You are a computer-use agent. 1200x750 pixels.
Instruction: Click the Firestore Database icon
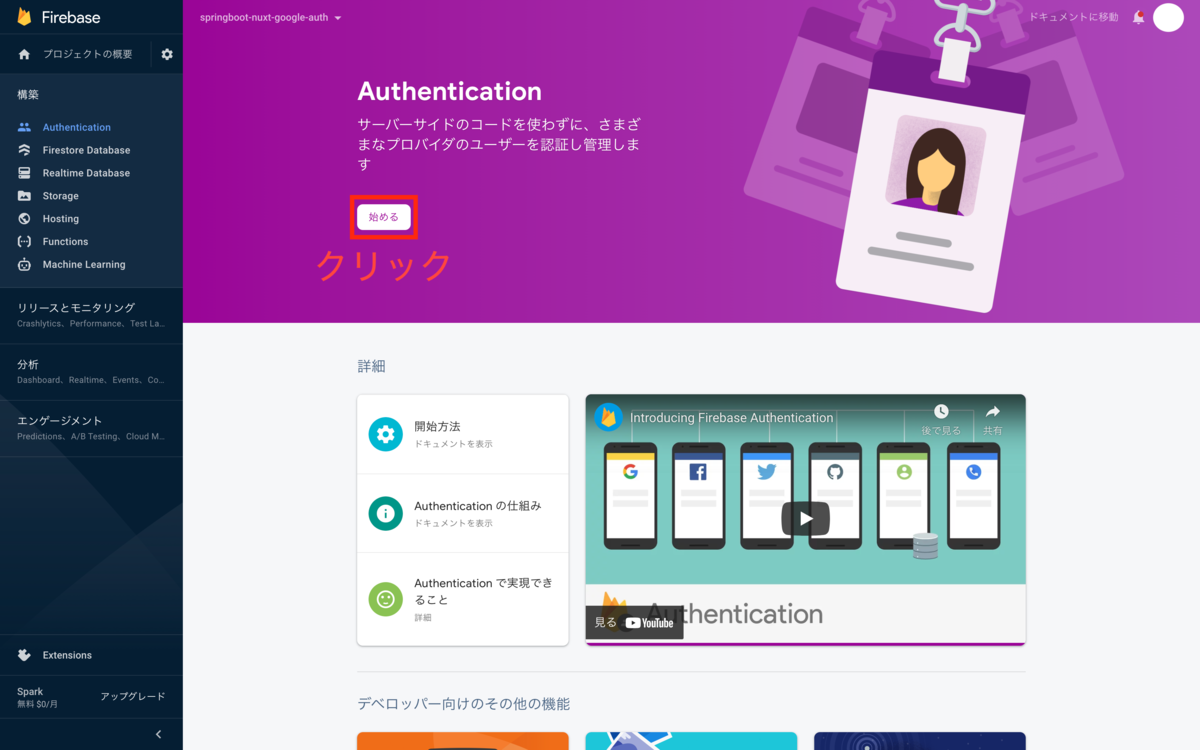[24, 150]
